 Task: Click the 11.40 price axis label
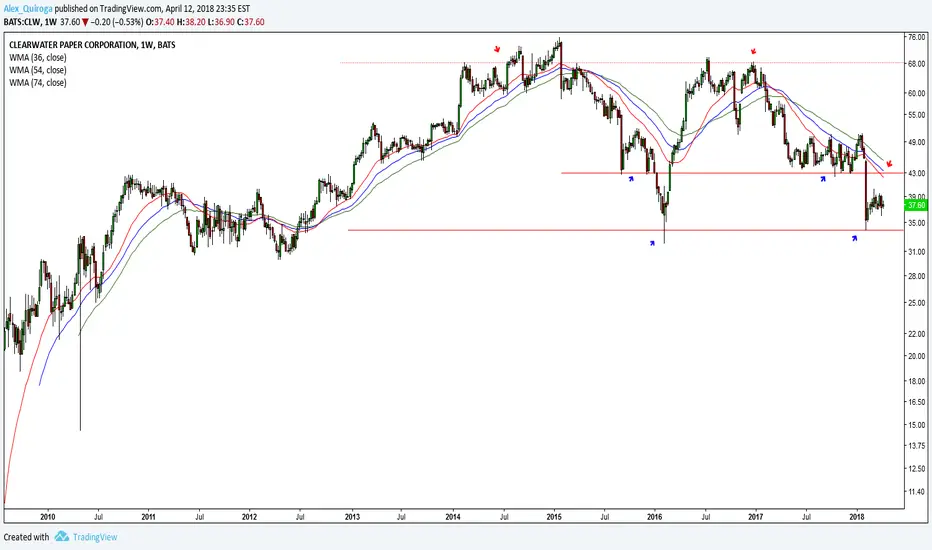pyautogui.click(x=917, y=492)
